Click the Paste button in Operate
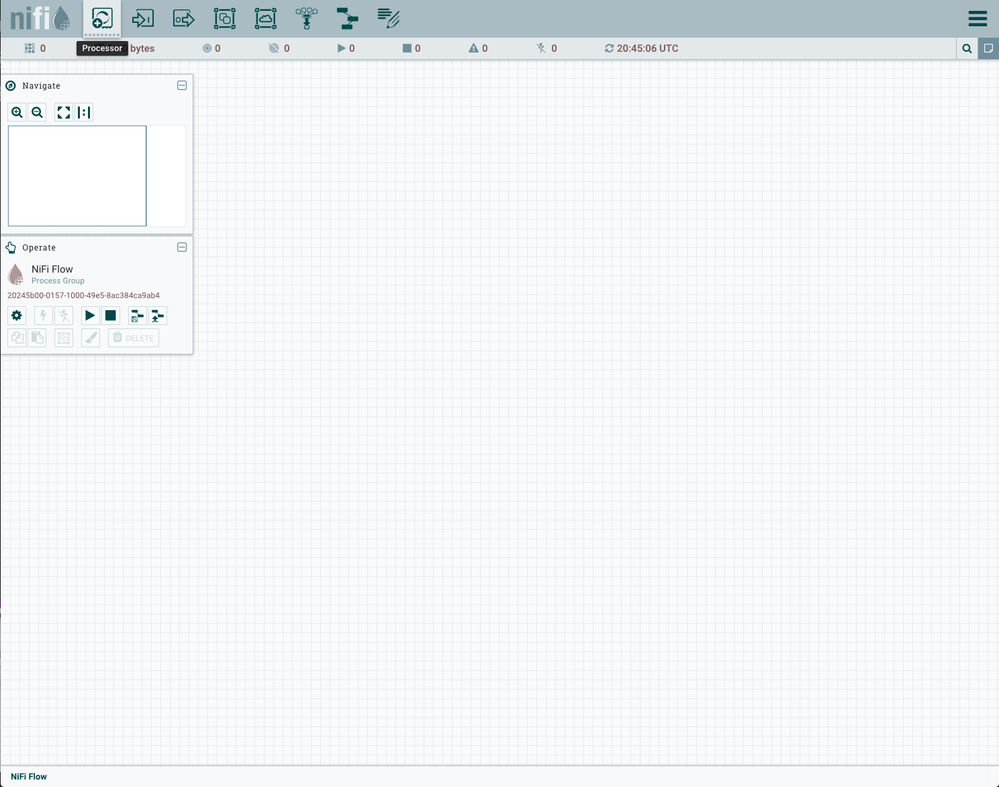This screenshot has width=999, height=787. tap(37, 338)
